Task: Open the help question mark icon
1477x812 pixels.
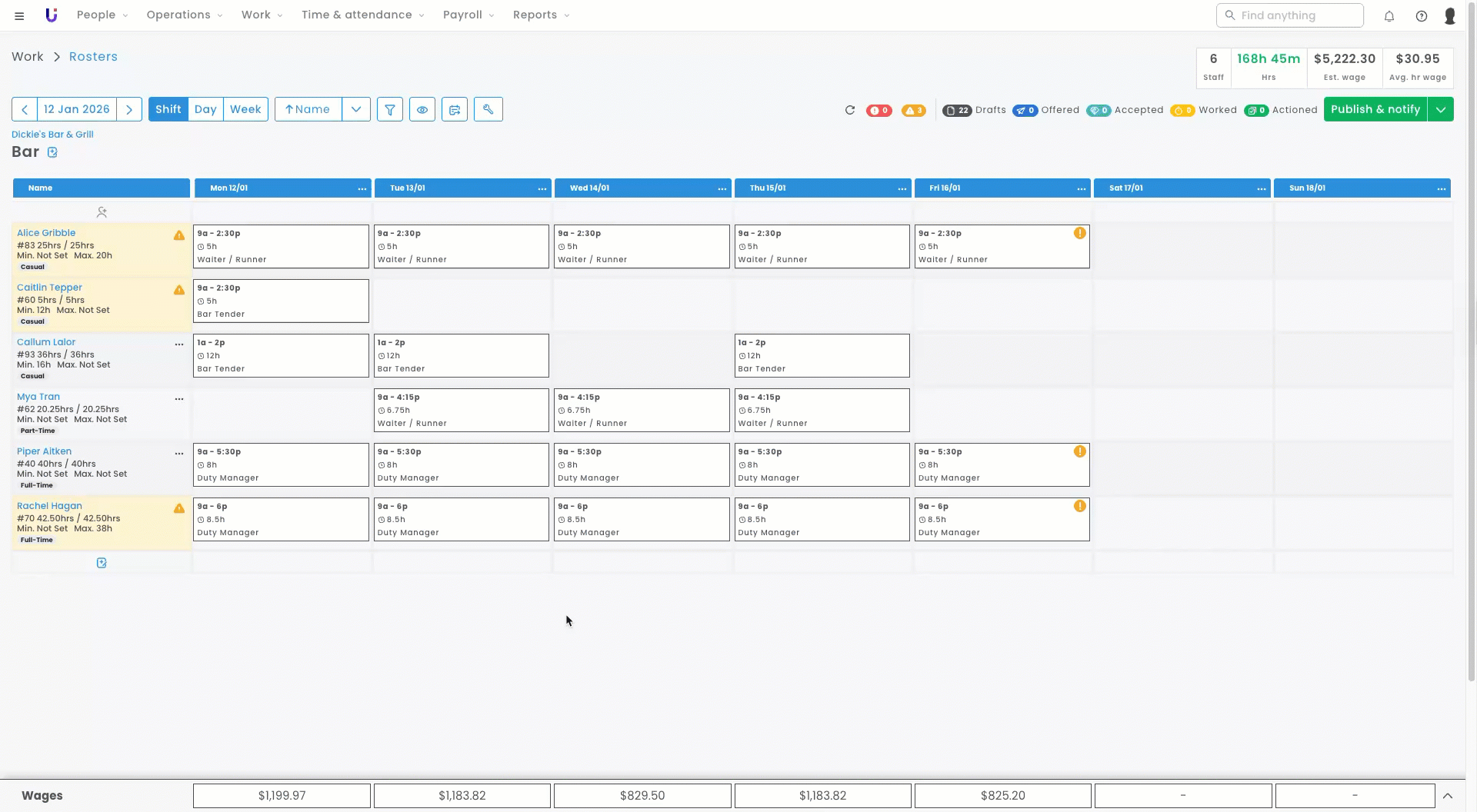Action: (1422, 16)
